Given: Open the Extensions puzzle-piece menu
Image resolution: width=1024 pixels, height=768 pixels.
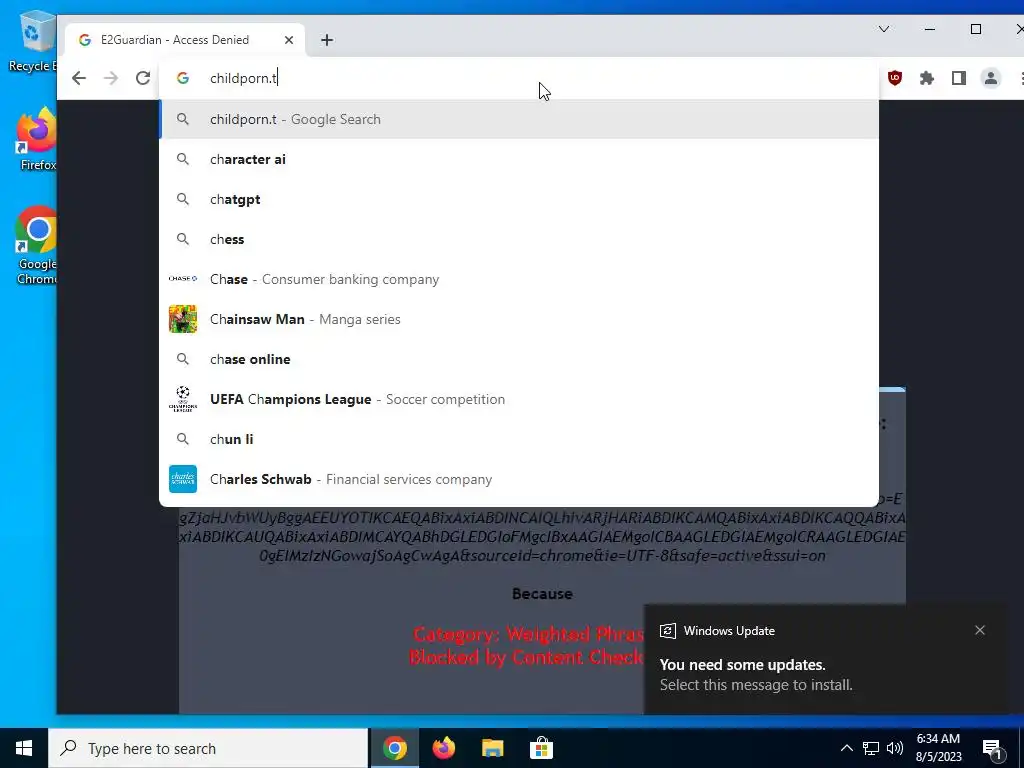Looking at the screenshot, I should (927, 78).
